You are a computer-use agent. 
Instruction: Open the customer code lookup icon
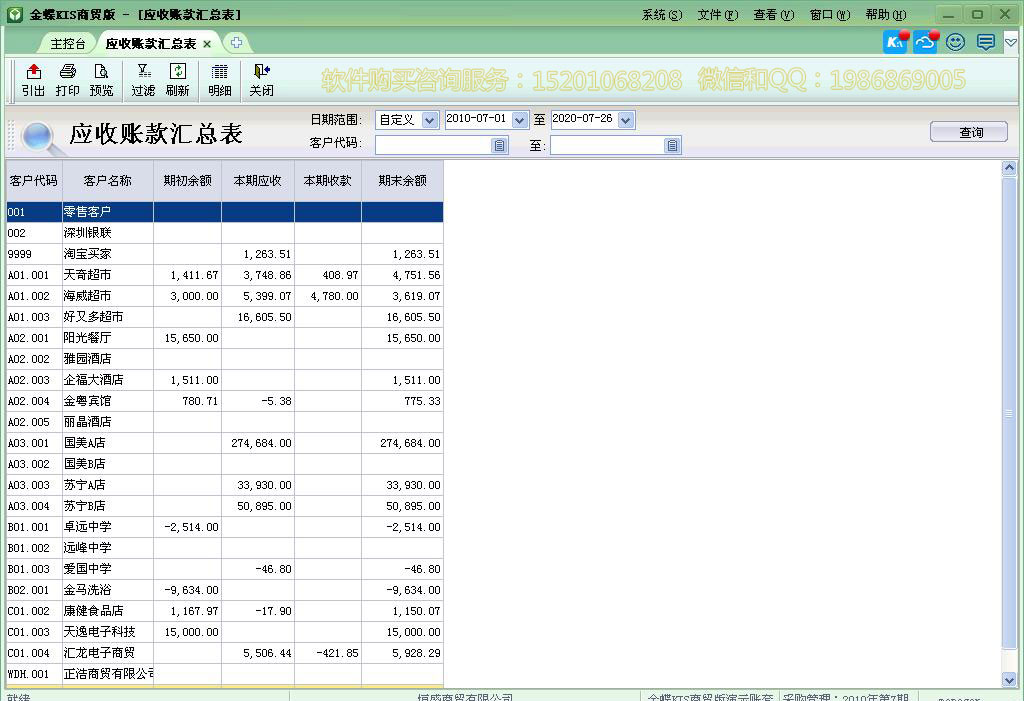[498, 144]
